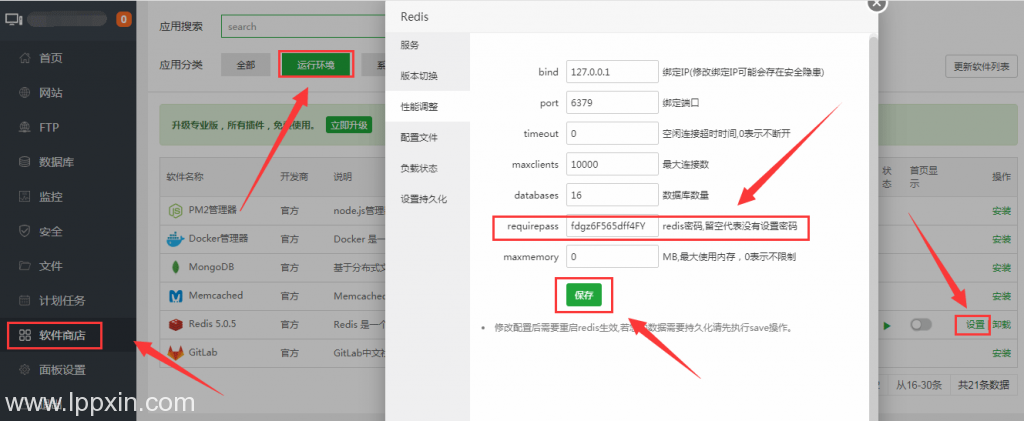Click the maxmemory input field
The height and width of the screenshot is (421, 1024).
612,257
